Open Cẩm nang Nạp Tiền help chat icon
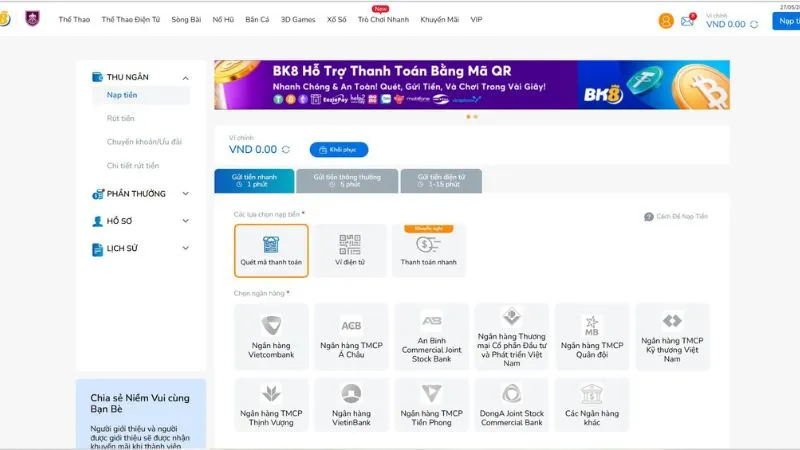This screenshot has height=450, width=800. click(x=648, y=217)
